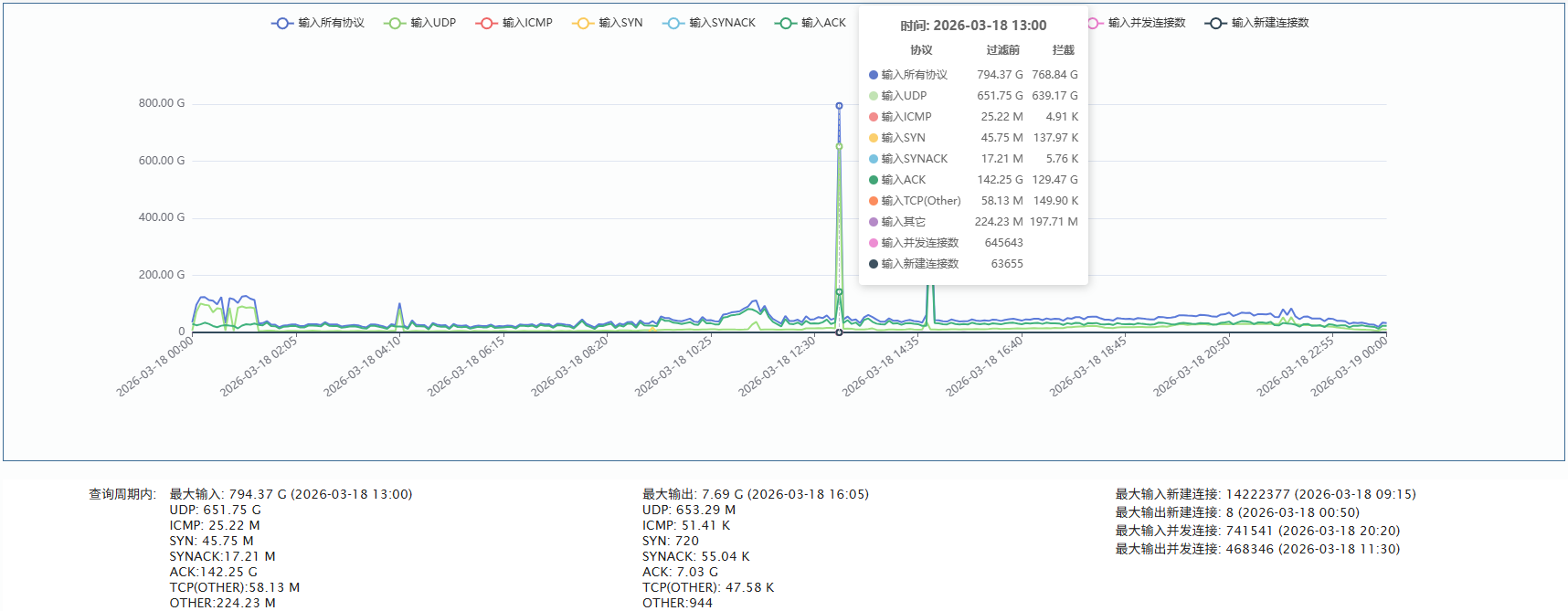The height and width of the screenshot is (611, 1568).
Task: Click the pink 输入并发连接数 legend marker icon
Action: (x=1093, y=23)
